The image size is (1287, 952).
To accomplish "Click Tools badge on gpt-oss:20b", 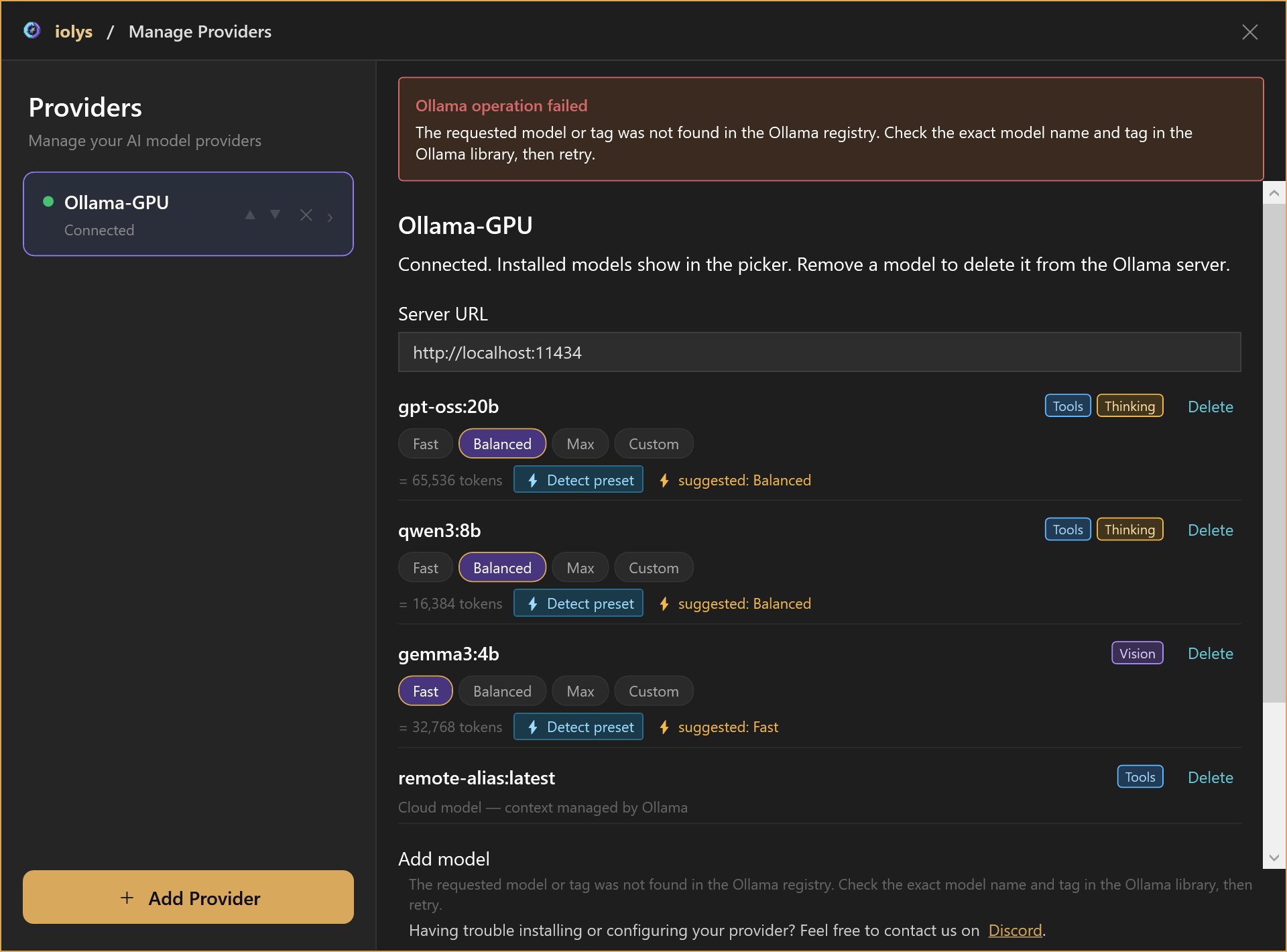I will pos(1068,406).
